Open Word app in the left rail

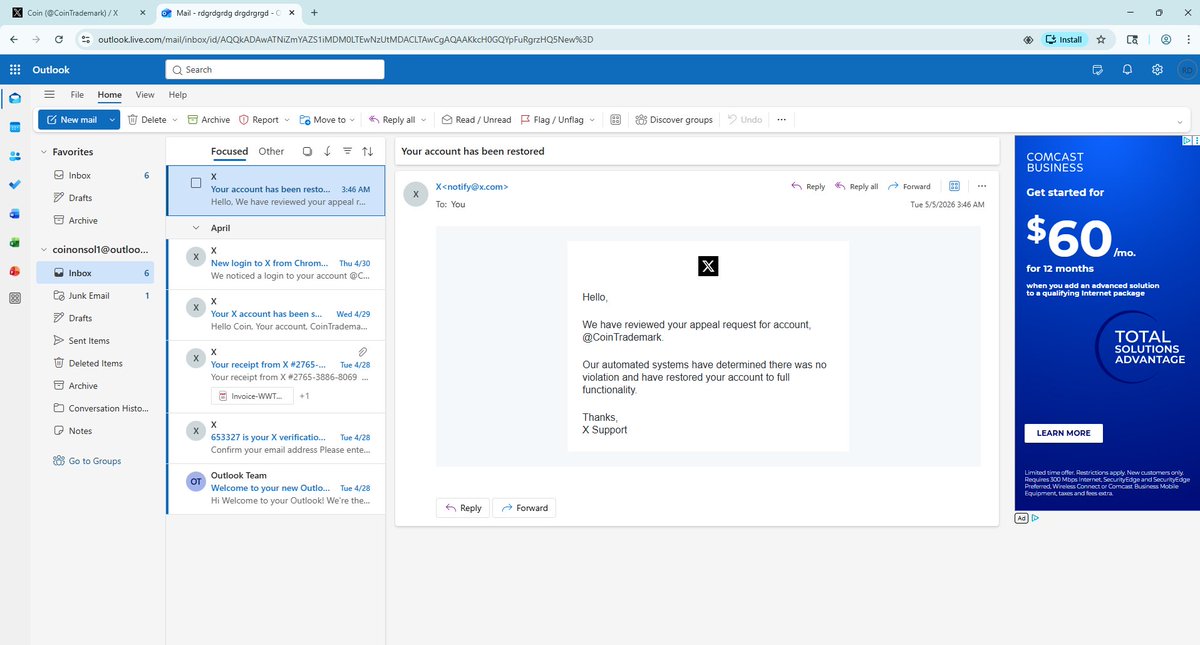click(x=15, y=214)
